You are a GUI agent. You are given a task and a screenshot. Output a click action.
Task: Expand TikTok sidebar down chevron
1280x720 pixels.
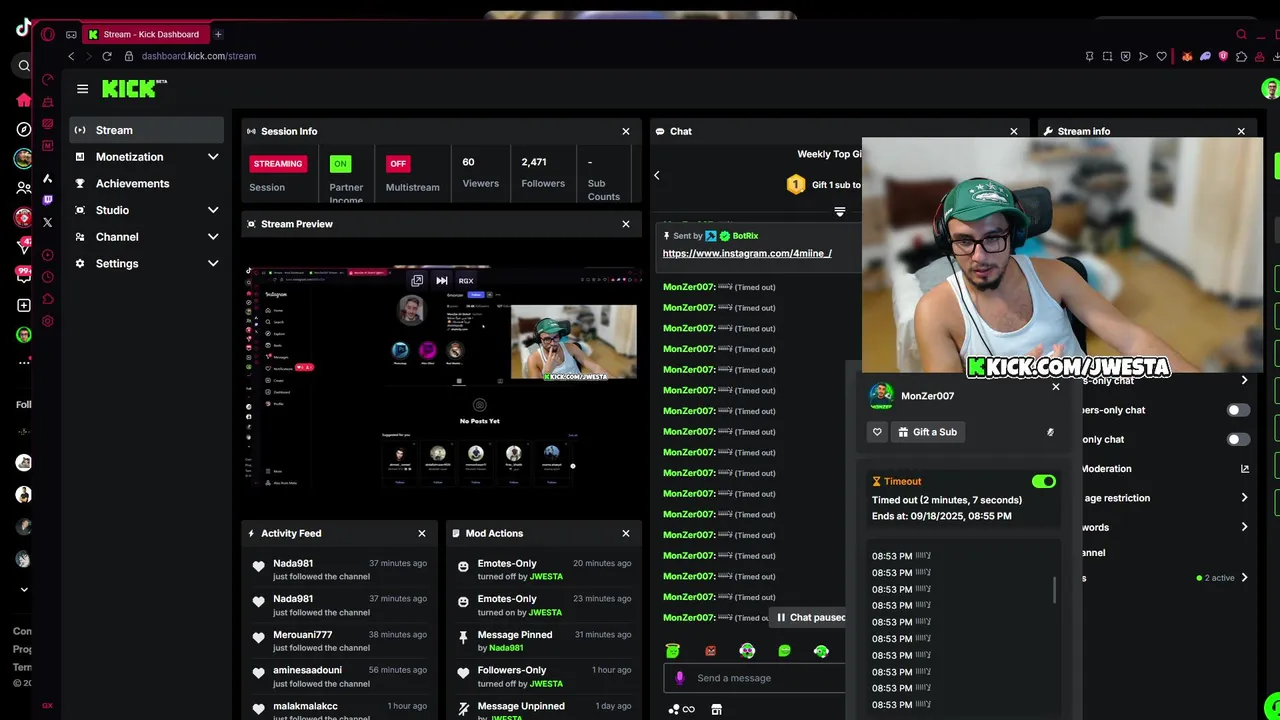click(24, 590)
